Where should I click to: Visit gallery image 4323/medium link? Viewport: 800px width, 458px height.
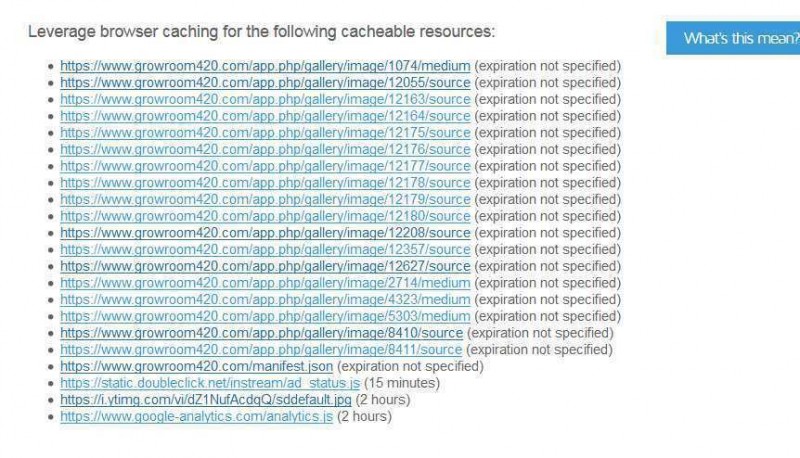pos(265,299)
